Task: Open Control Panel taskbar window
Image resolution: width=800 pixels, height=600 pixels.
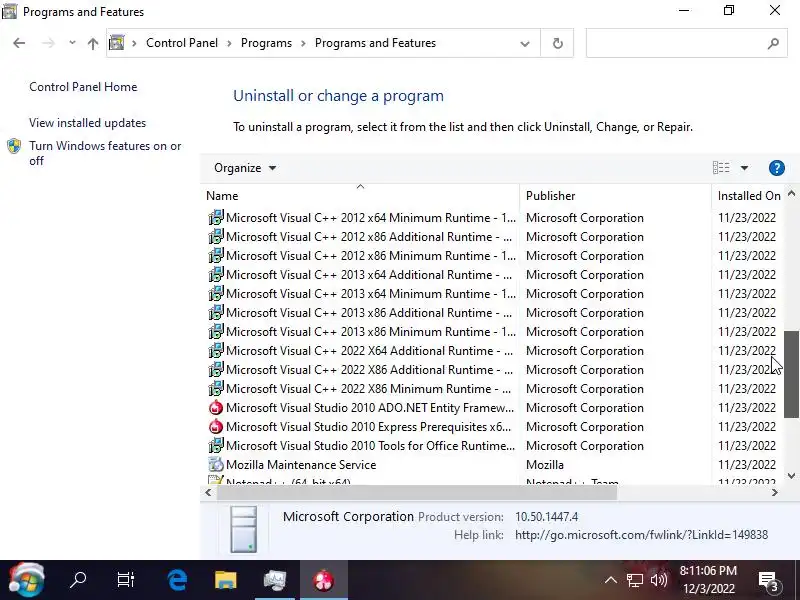Action: coord(274,580)
